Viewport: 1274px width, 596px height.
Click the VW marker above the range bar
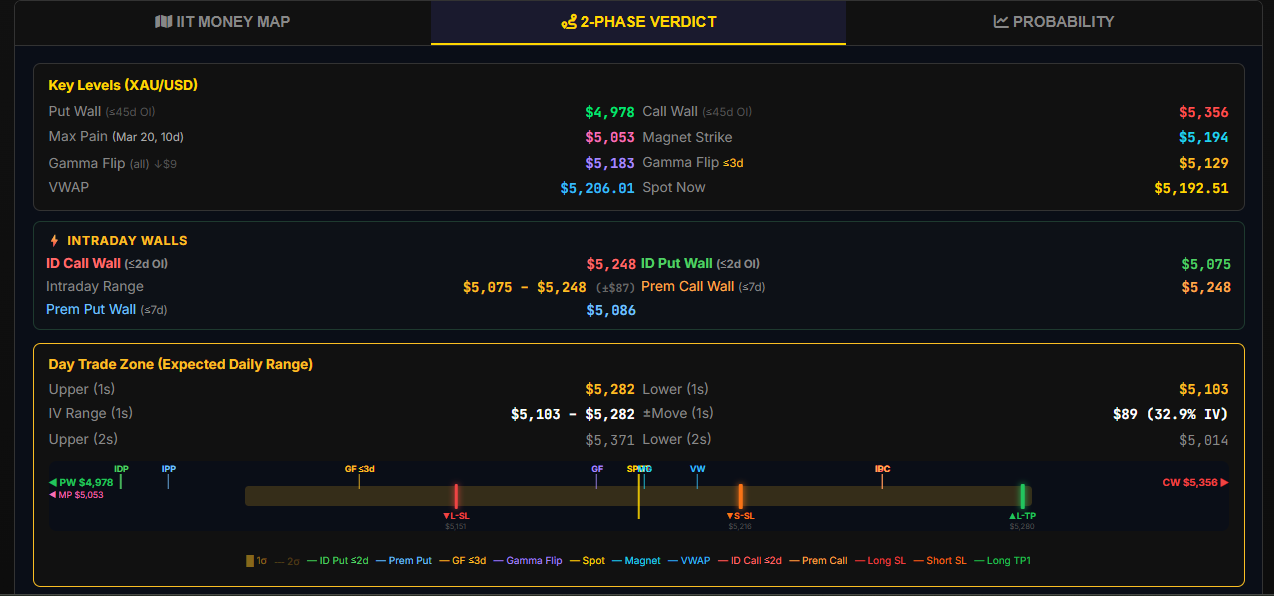697,469
